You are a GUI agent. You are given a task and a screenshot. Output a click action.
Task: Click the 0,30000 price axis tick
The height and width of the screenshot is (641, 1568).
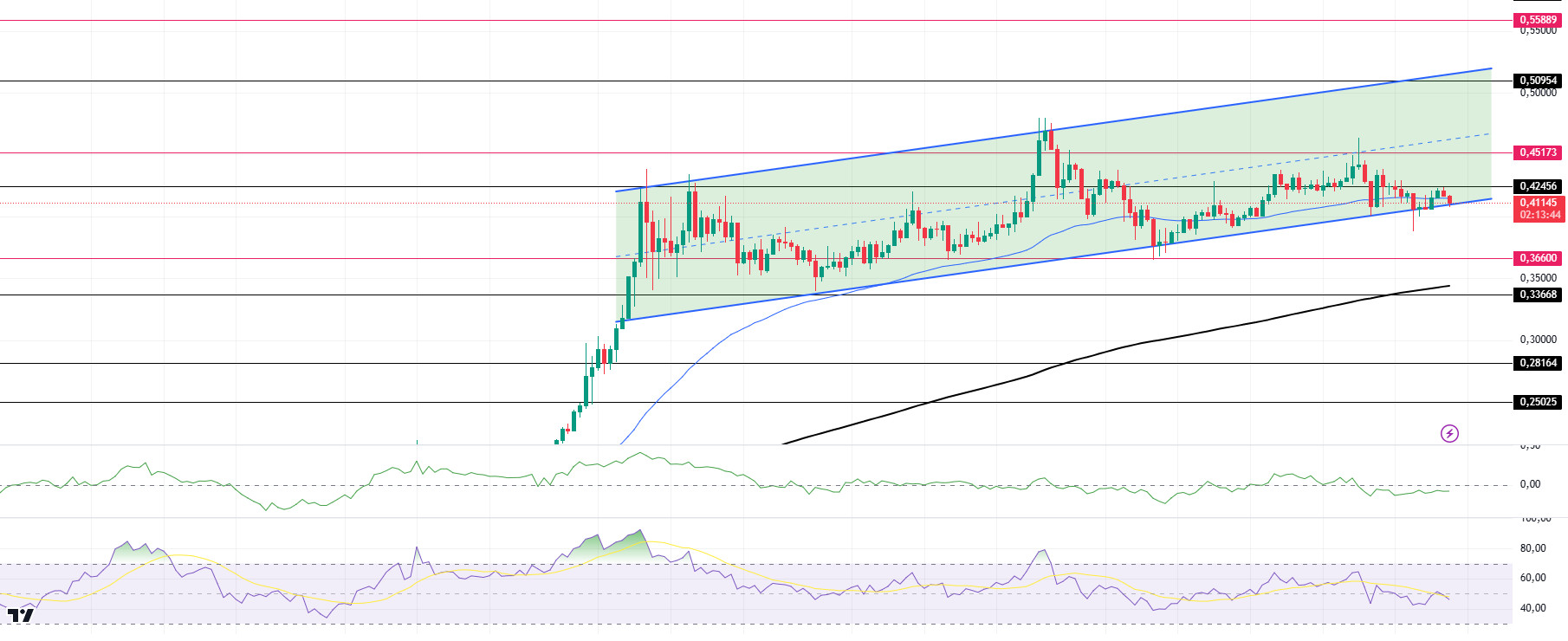[x=1539, y=340]
